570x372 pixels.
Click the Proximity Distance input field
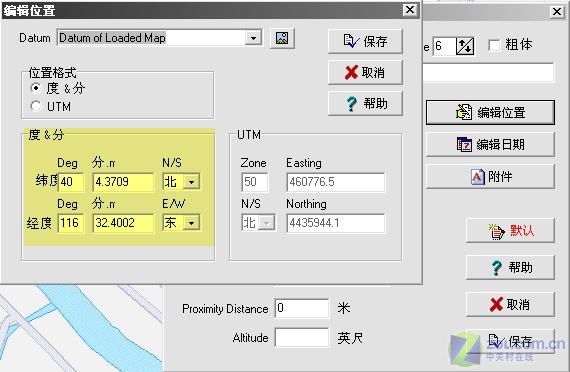tap(302, 308)
